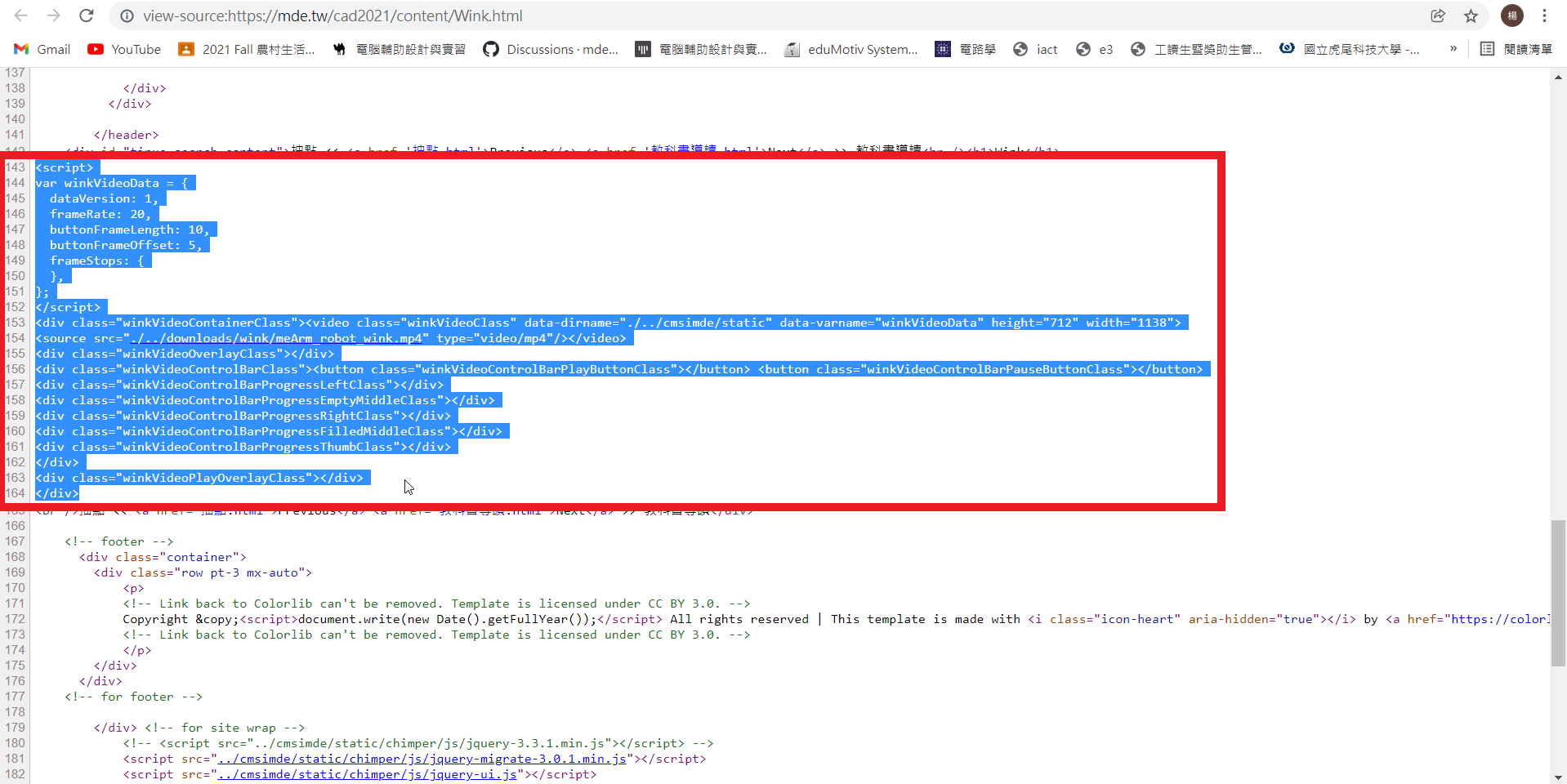Click the vertical scrollbar thumb
Image resolution: width=1567 pixels, height=784 pixels.
coord(1558,593)
